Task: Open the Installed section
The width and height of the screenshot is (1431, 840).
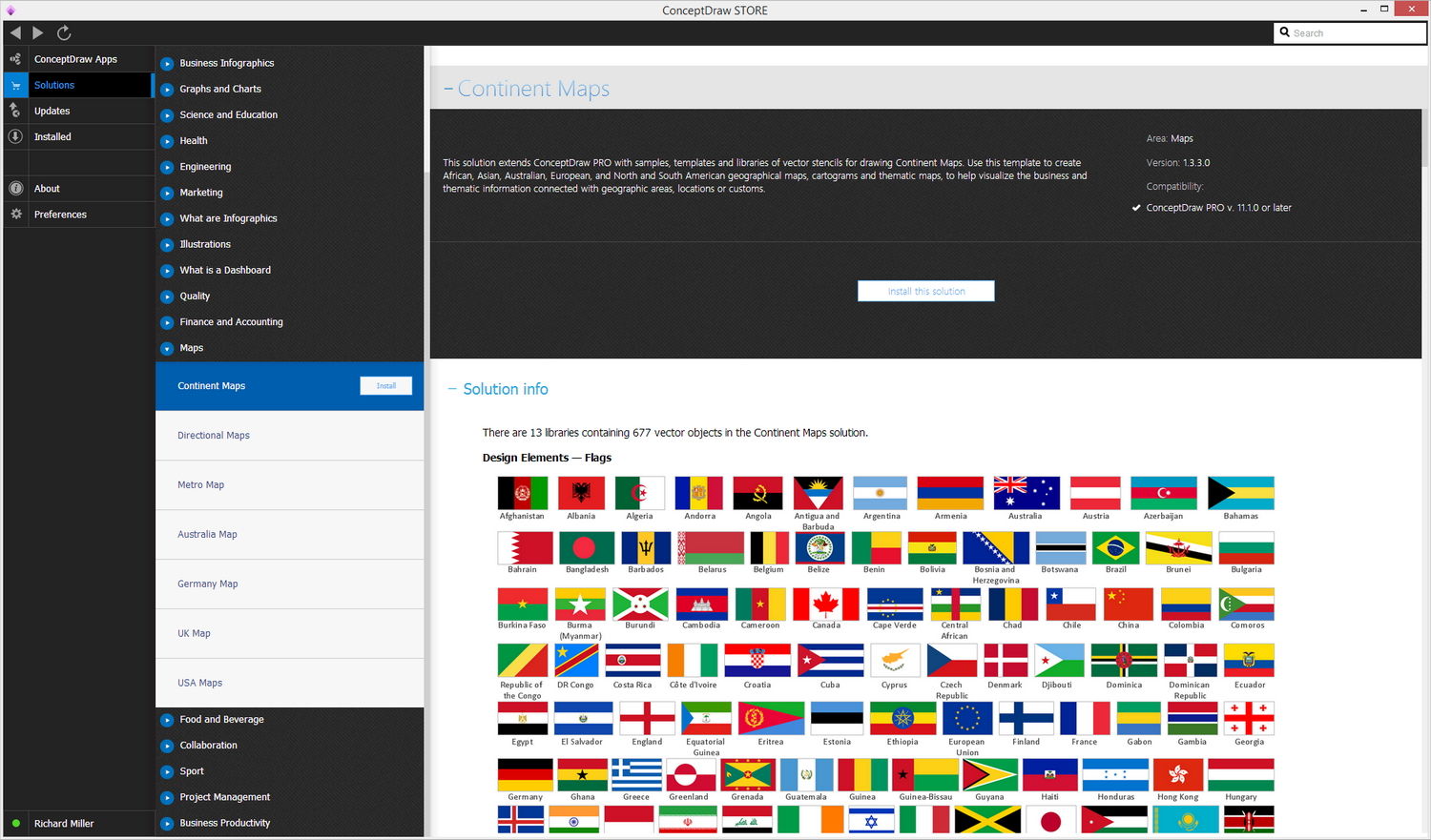Action: coord(76,136)
